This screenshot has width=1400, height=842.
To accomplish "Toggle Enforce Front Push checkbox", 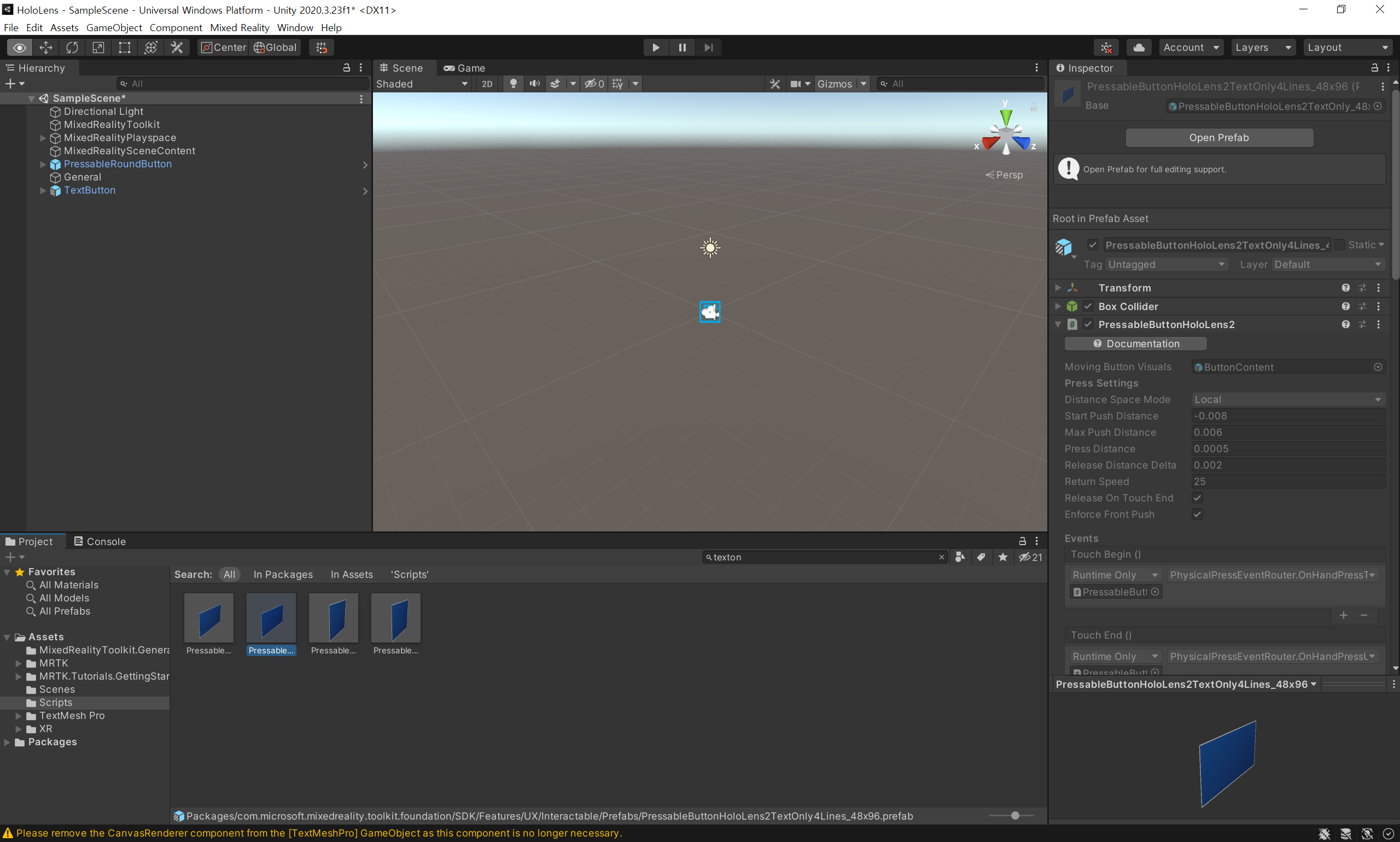I will point(1198,514).
